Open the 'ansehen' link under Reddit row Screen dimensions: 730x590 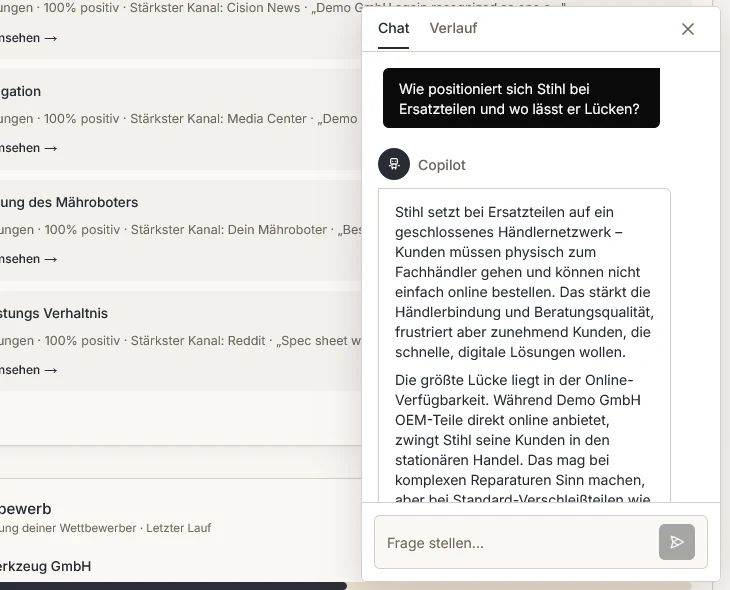tap(28, 370)
